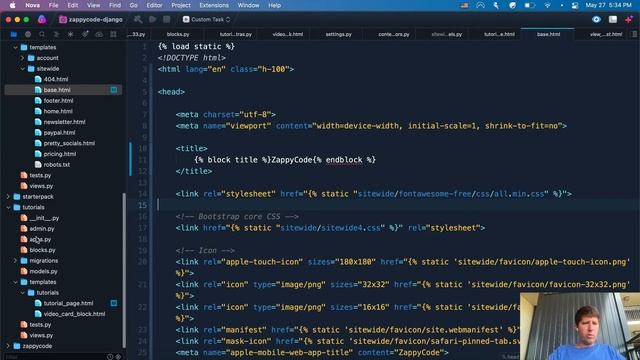Select models.py in the sidebar
The image size is (640, 360).
pyautogui.click(x=43, y=271)
